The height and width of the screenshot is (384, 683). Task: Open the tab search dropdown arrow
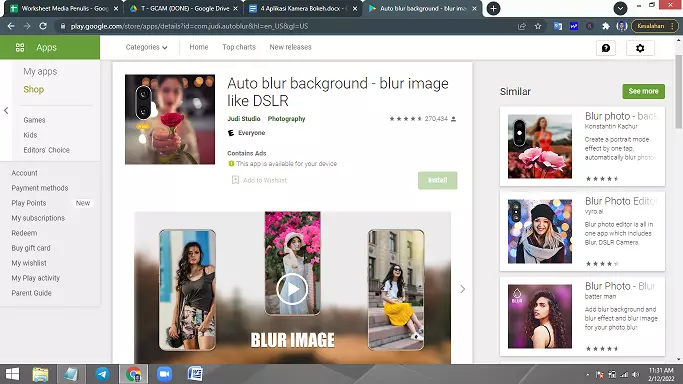pyautogui.click(x=620, y=8)
